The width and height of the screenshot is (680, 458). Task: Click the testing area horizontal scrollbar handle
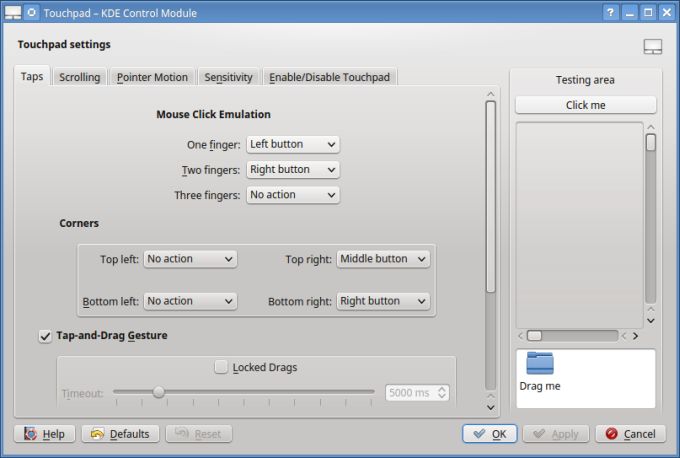(534, 336)
